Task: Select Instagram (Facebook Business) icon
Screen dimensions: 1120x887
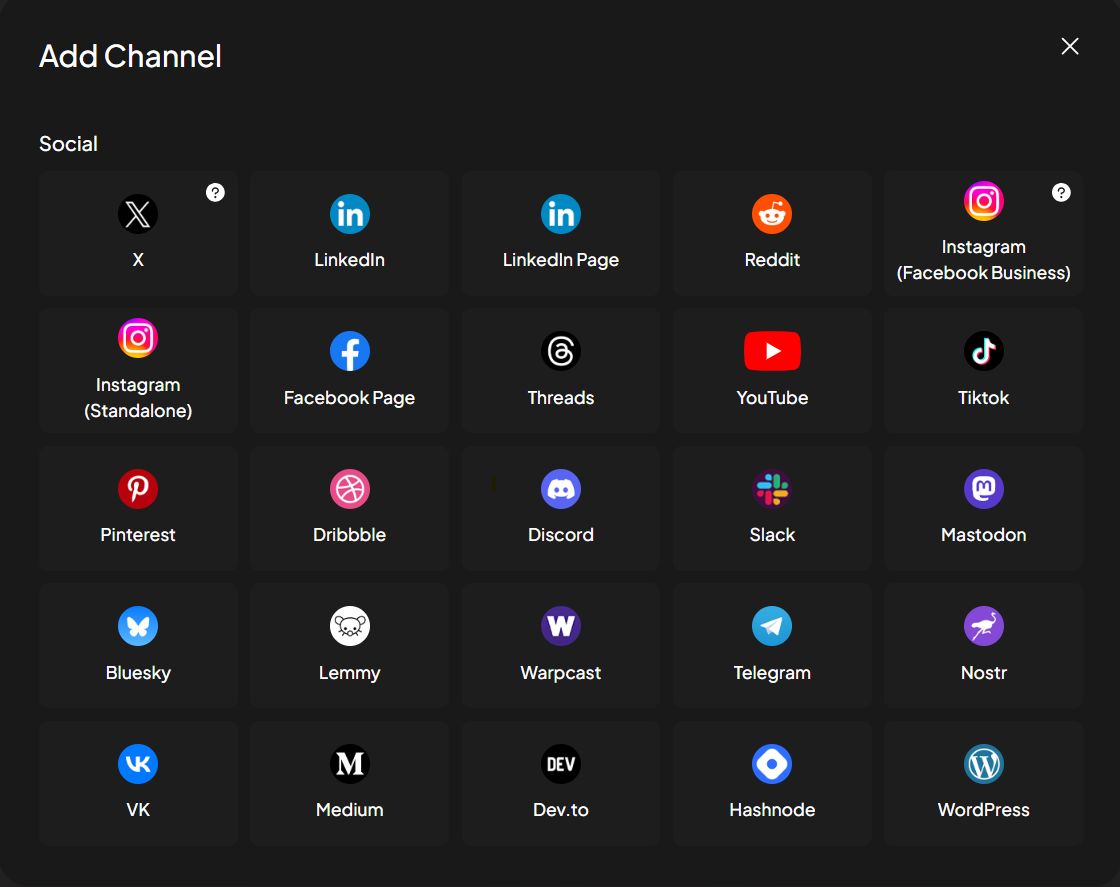Action: pos(984,201)
